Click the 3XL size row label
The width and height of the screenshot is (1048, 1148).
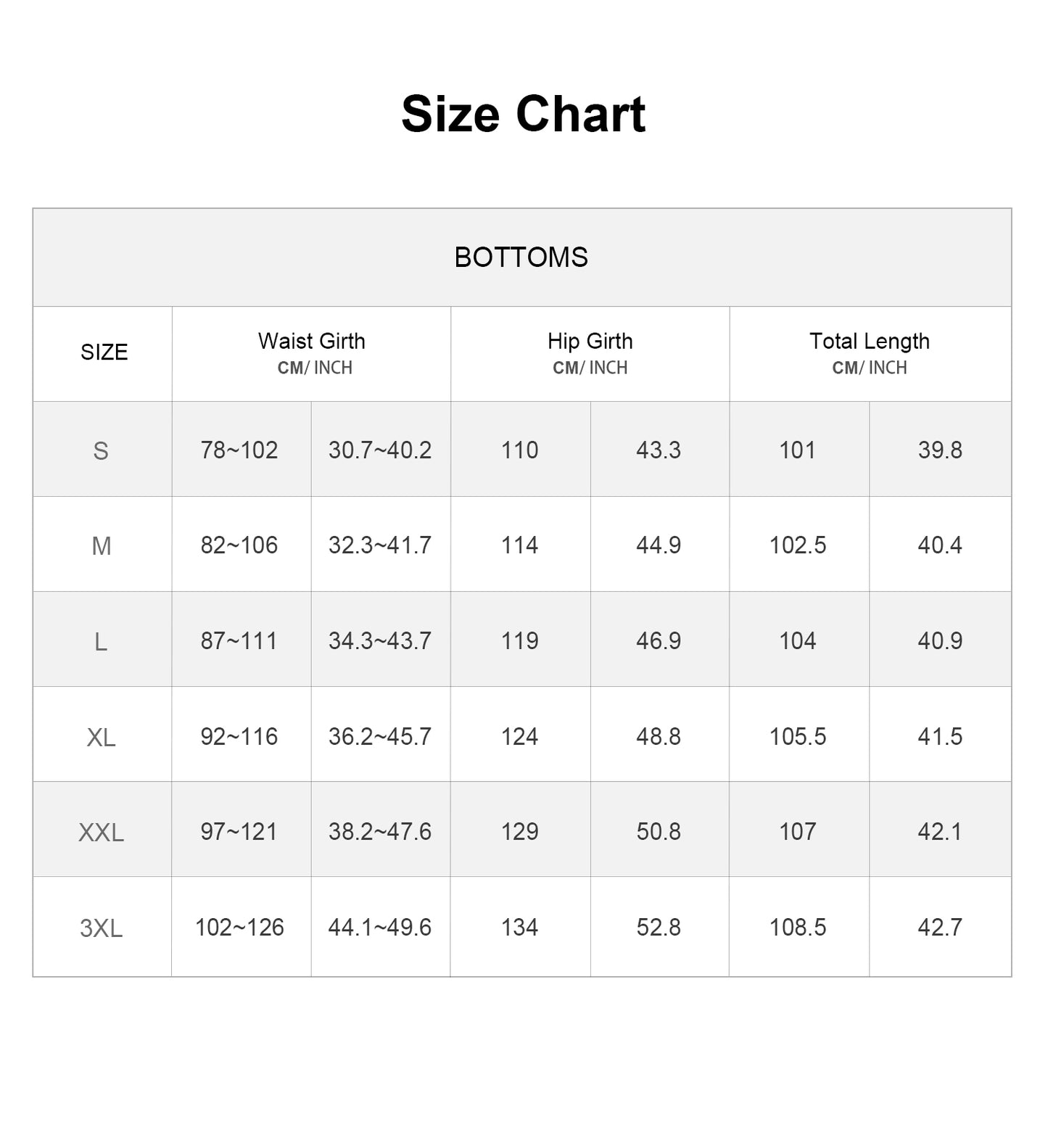tap(101, 928)
